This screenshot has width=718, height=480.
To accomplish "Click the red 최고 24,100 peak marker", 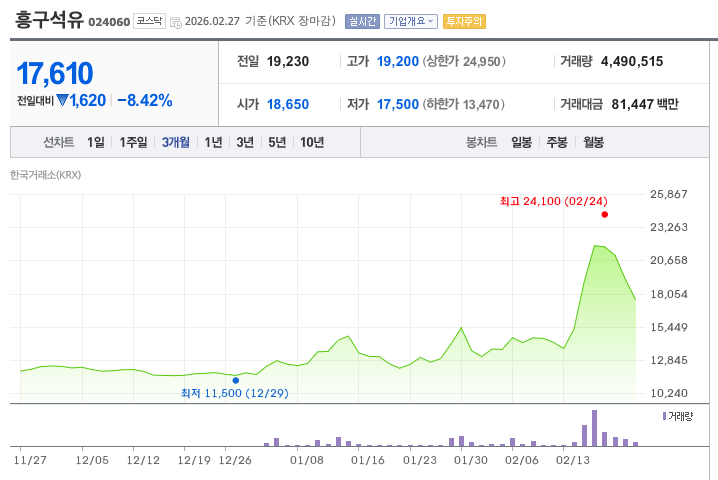I will pyautogui.click(x=604, y=214).
